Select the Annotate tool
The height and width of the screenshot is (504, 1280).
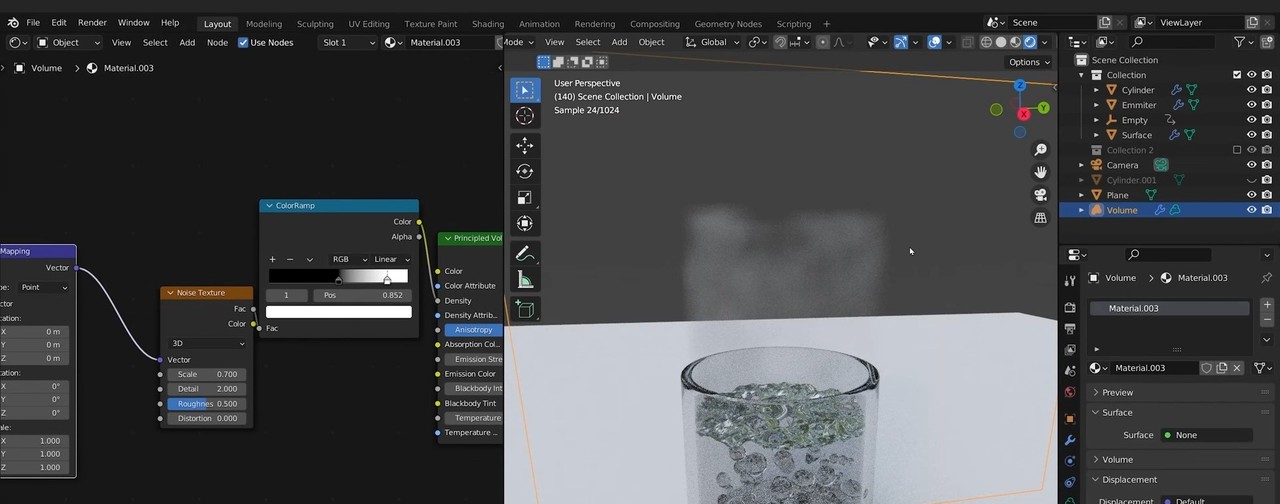click(x=525, y=253)
